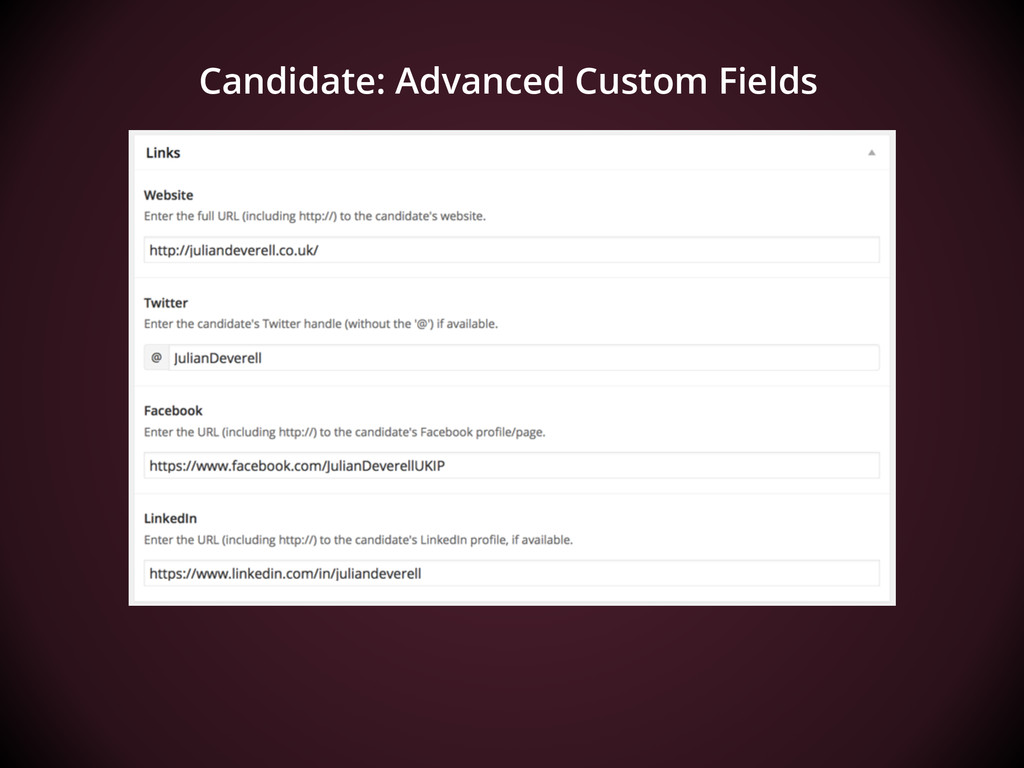Click the Links panel heading text
1024x768 pixels.
(163, 153)
